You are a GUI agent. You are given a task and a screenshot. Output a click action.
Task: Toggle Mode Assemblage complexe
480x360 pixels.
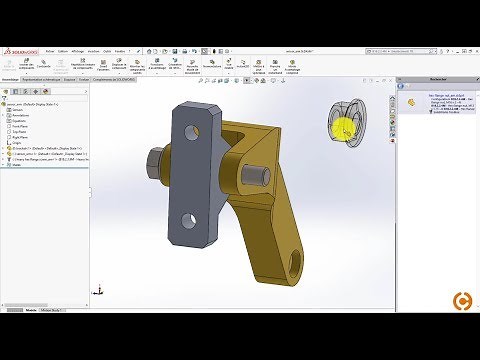292,67
